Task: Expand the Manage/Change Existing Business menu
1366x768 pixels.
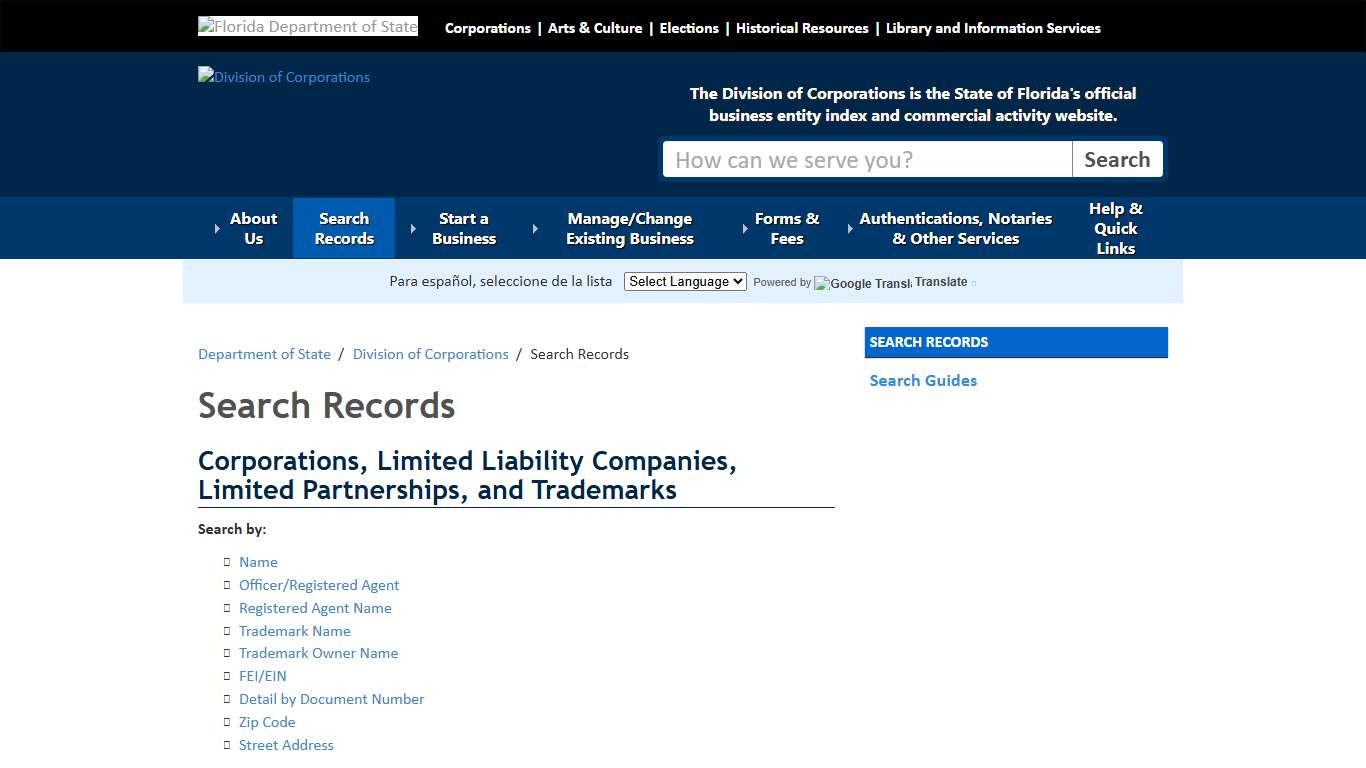Action: coord(630,228)
